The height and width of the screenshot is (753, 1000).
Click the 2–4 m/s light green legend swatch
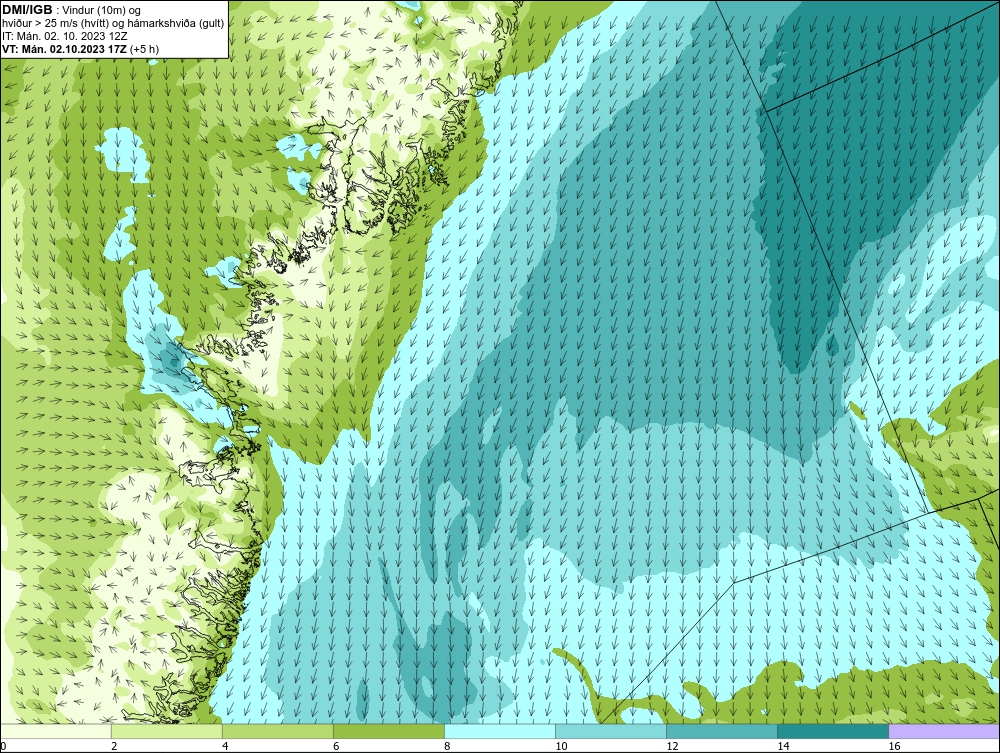click(166, 731)
